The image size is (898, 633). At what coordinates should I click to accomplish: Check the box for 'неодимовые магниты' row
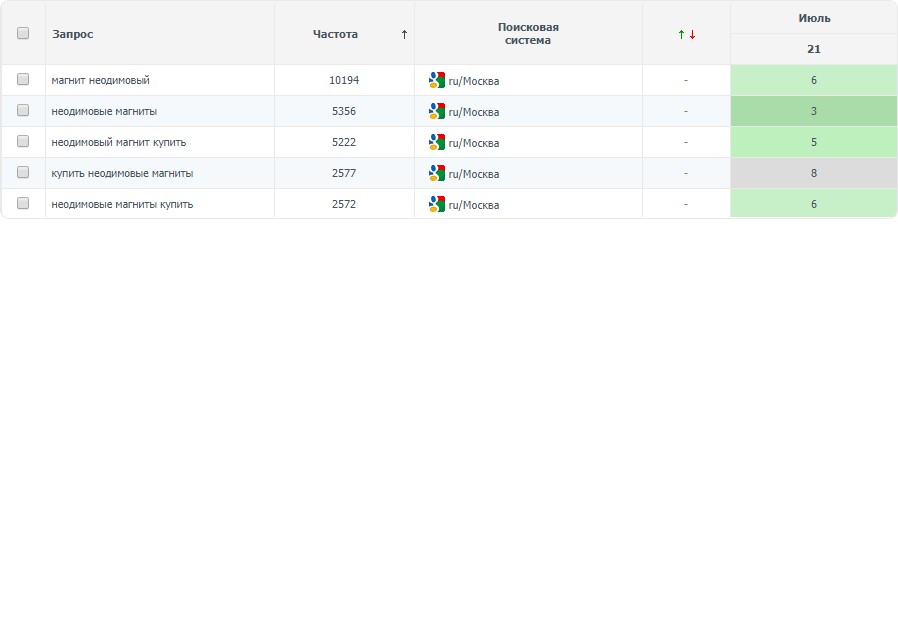[x=23, y=110]
